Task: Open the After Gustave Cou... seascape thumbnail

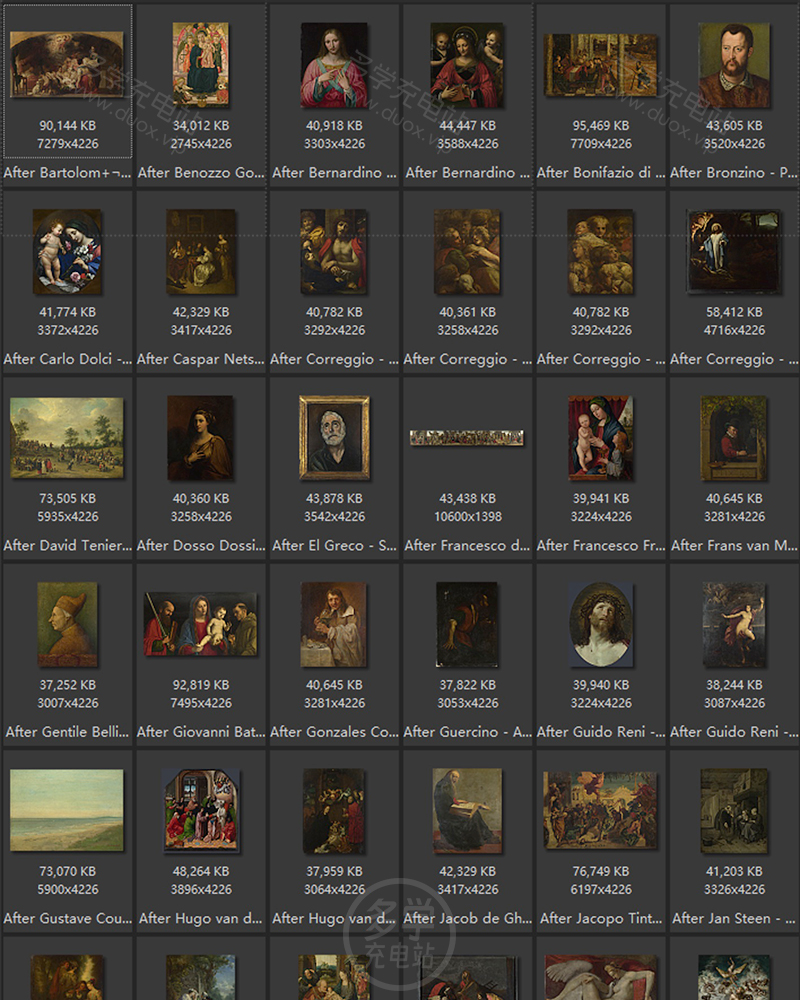Action: (67, 810)
